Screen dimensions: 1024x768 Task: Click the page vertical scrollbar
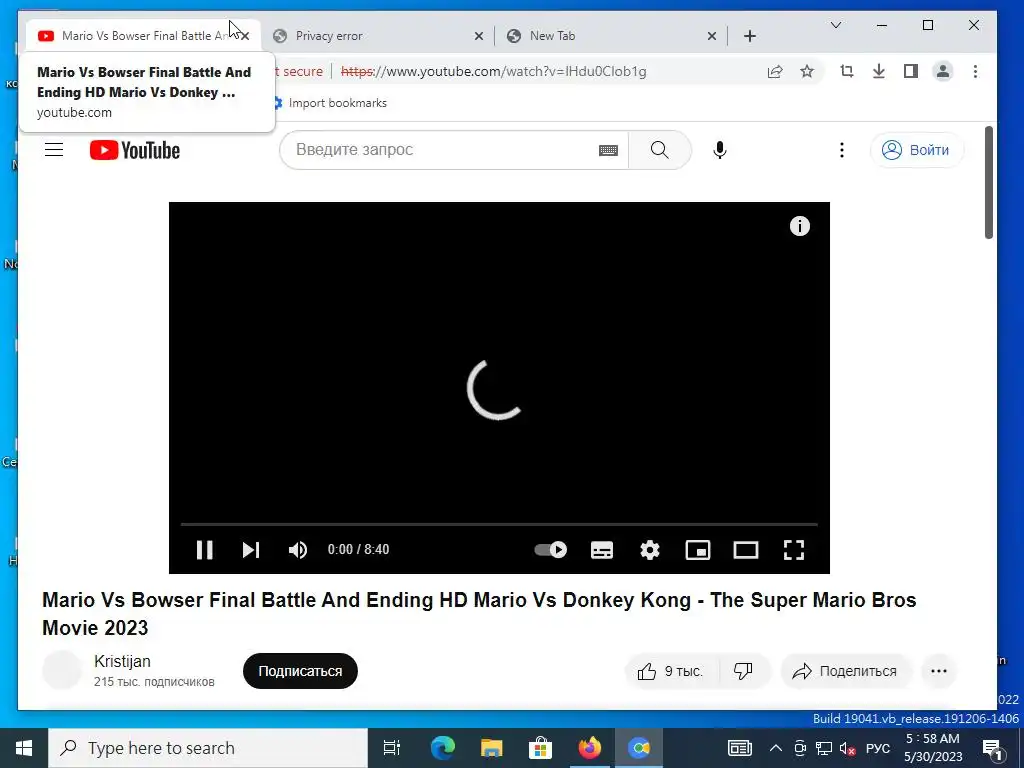989,183
